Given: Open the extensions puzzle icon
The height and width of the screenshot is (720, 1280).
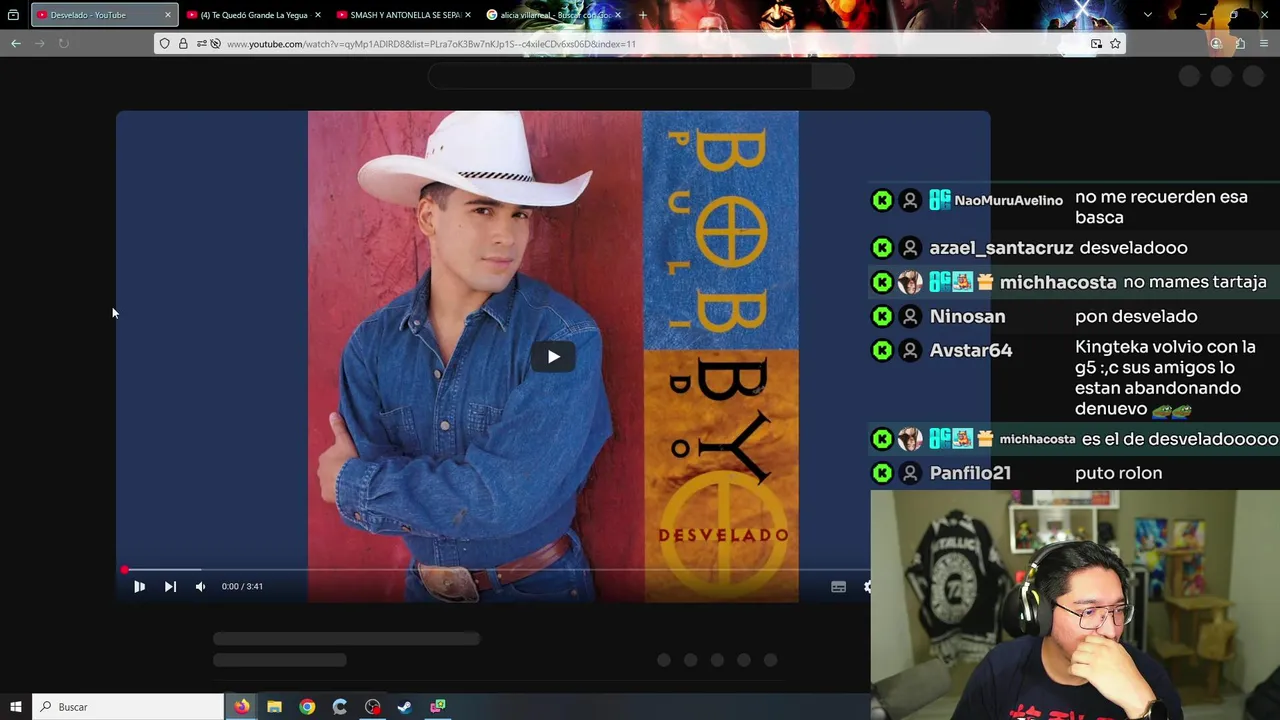Looking at the screenshot, I should [1240, 44].
